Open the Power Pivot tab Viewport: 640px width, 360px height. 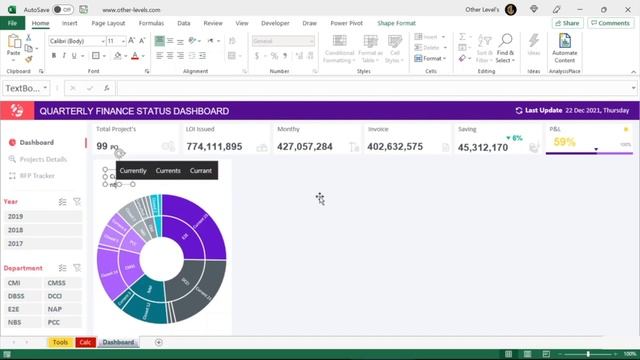click(x=346, y=23)
